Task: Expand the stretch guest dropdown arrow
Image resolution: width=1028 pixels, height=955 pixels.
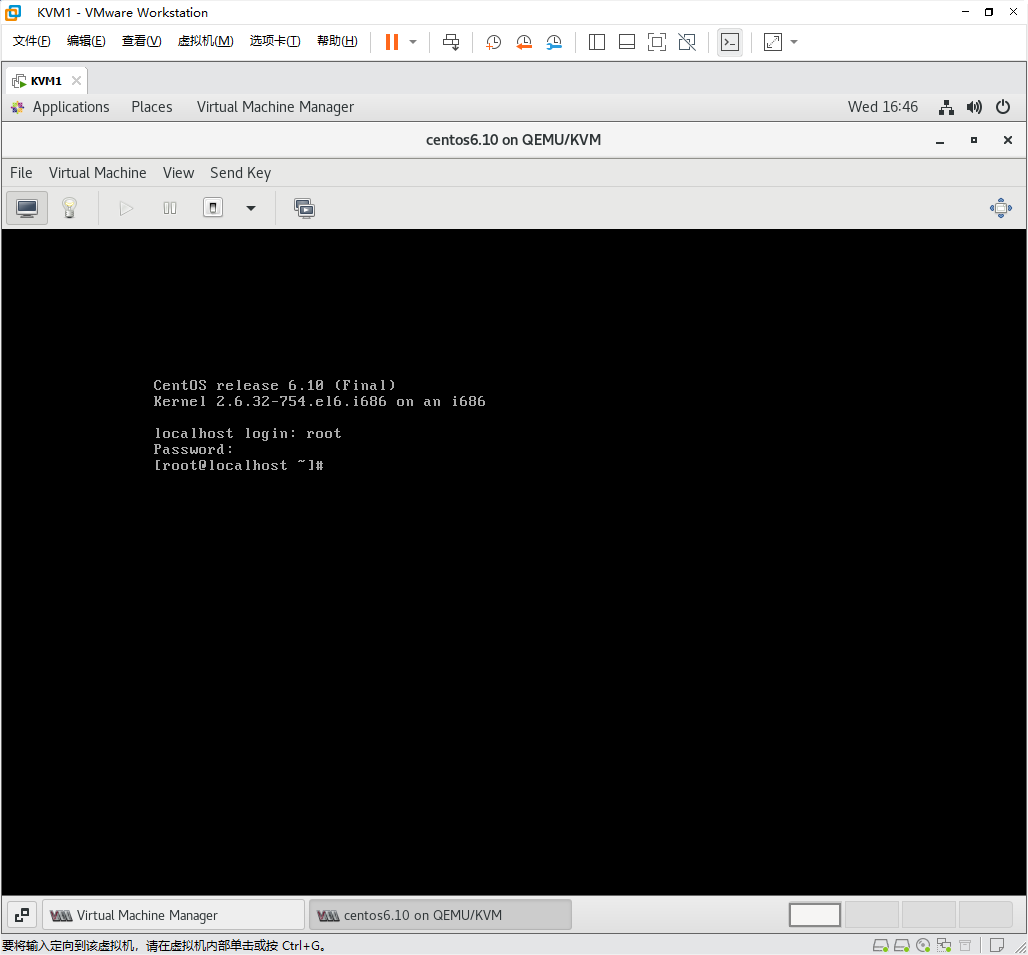Action: [794, 42]
